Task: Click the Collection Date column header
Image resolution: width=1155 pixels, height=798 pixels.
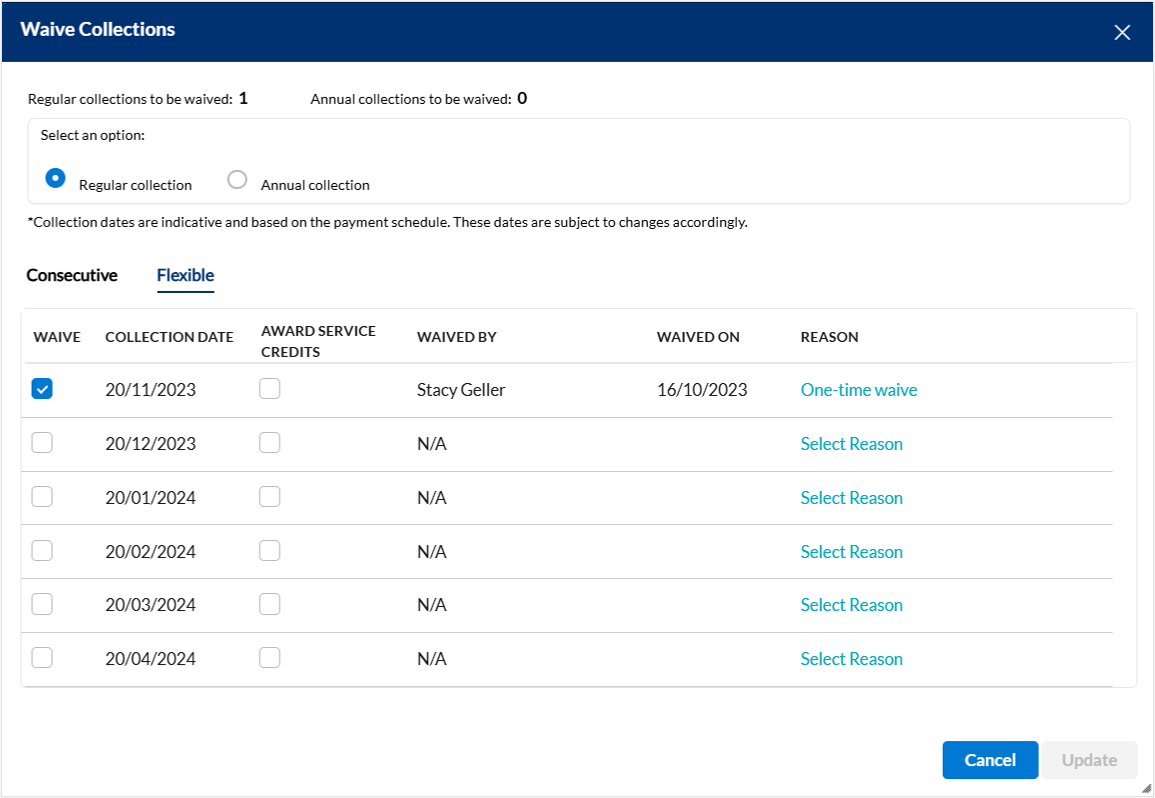Action: coord(169,337)
